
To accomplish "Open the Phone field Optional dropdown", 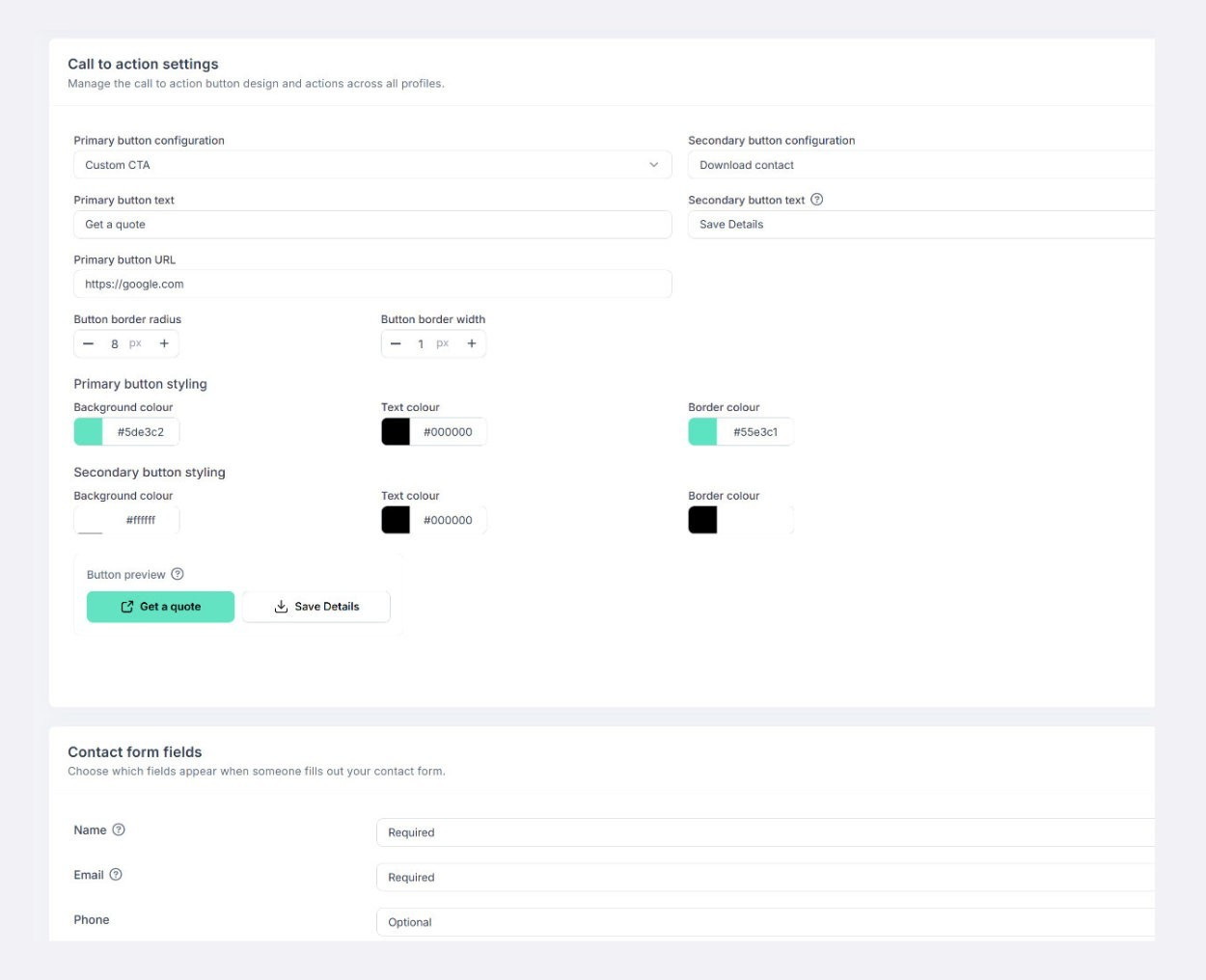I will pyautogui.click(x=764, y=922).
